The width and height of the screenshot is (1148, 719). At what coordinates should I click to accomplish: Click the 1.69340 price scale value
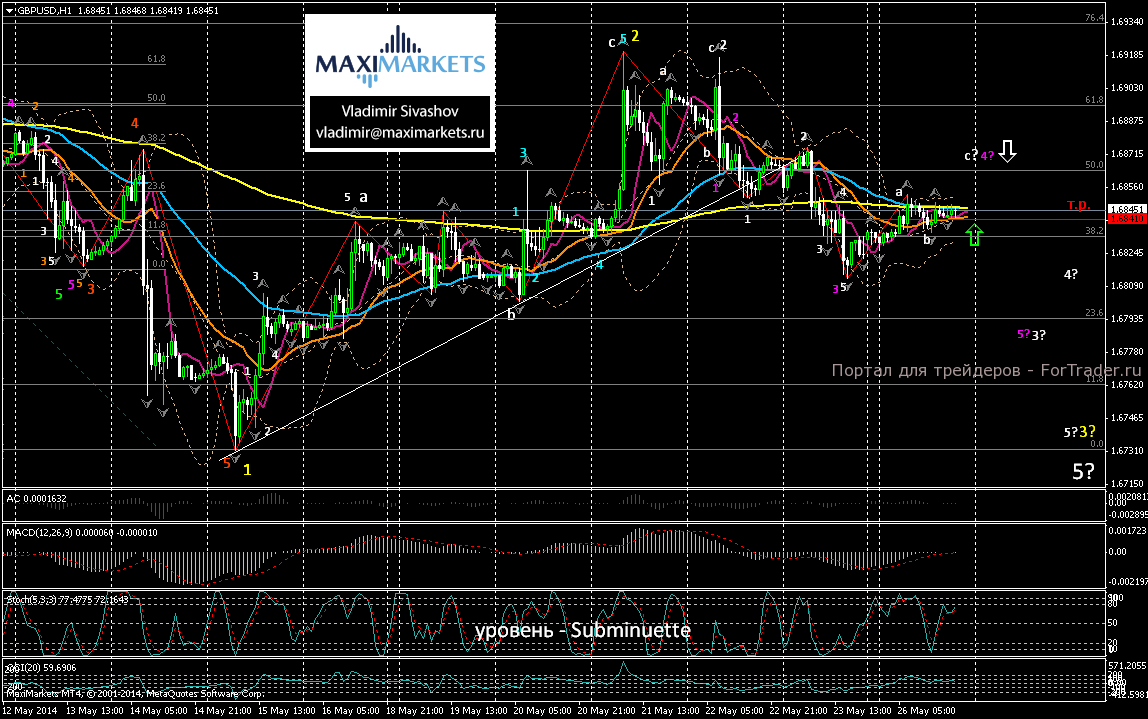(x=1128, y=22)
